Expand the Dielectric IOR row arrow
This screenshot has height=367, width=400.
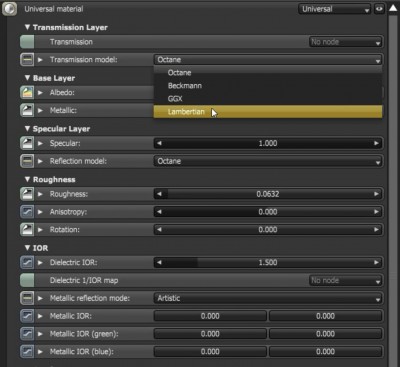click(40, 263)
